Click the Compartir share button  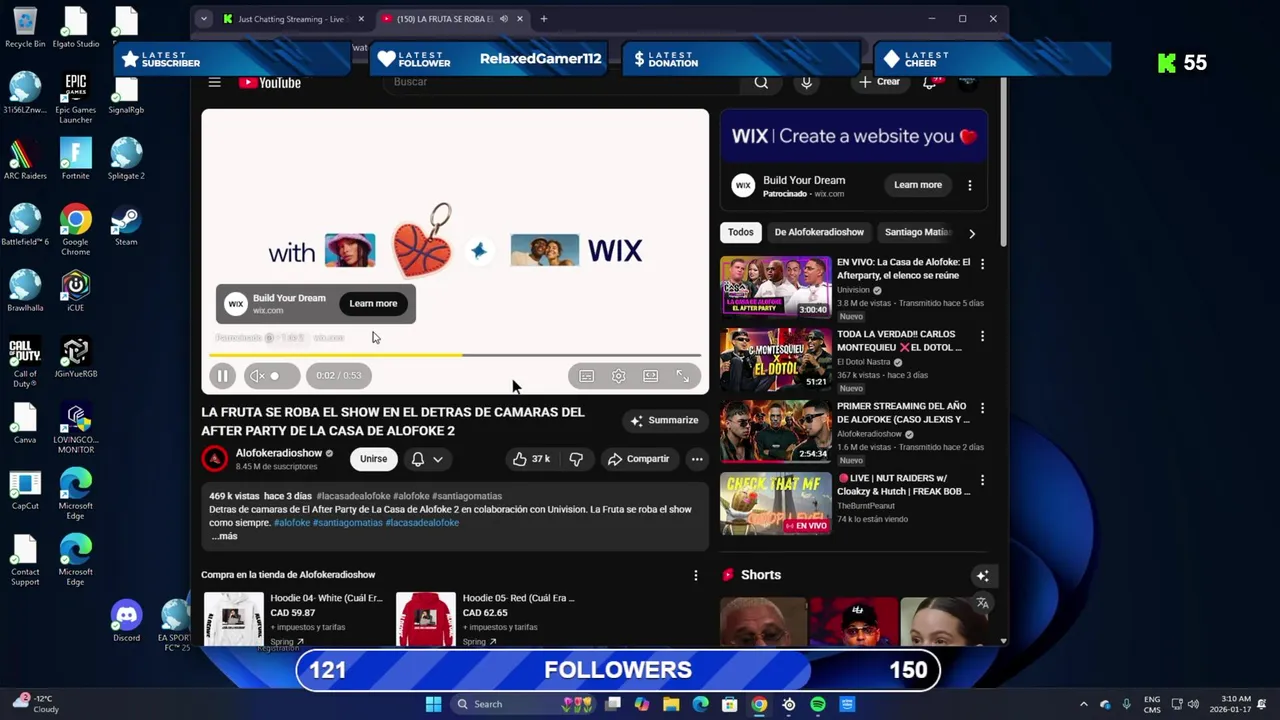point(638,459)
